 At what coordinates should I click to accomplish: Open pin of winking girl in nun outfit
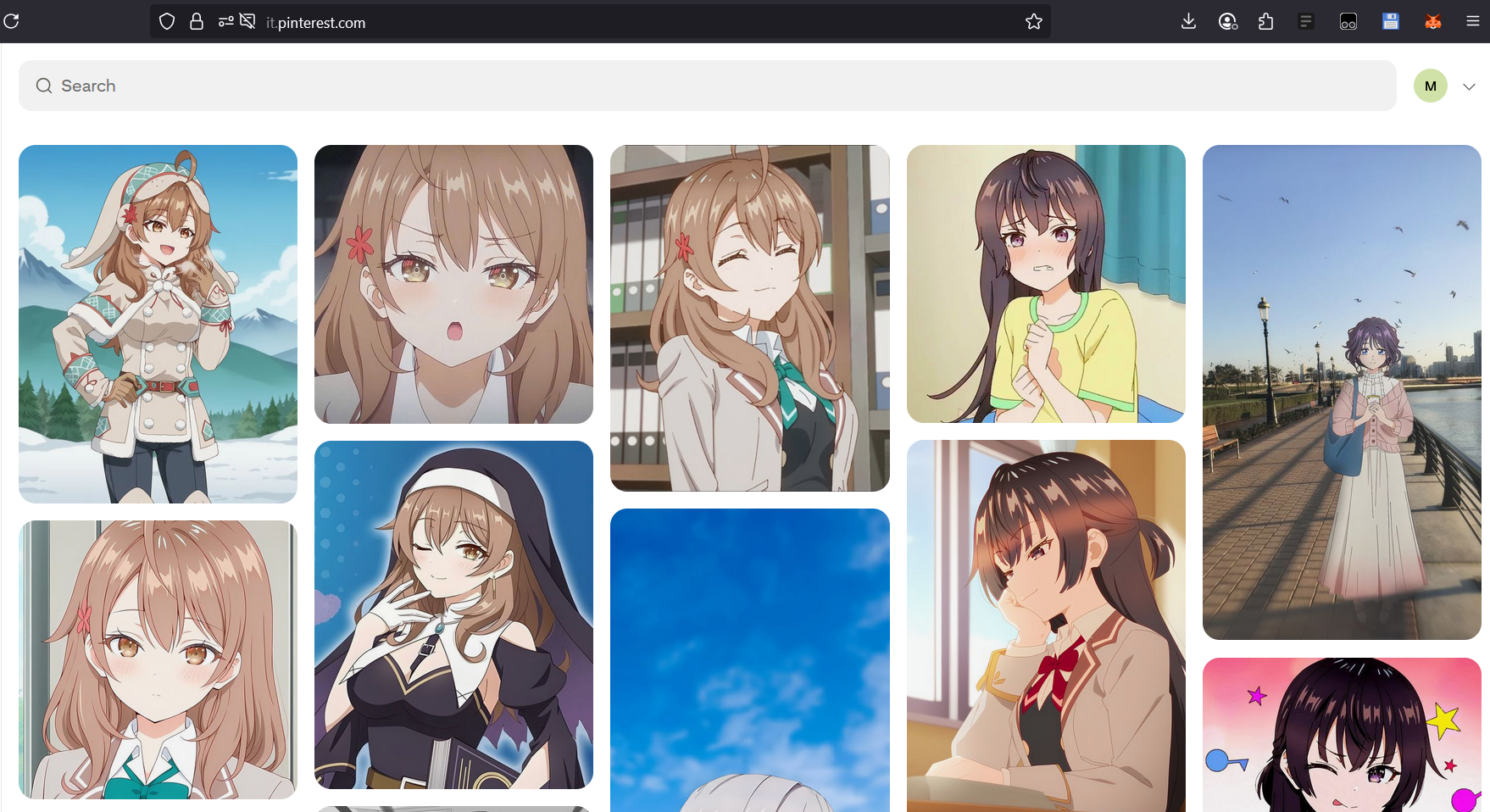[x=453, y=615]
